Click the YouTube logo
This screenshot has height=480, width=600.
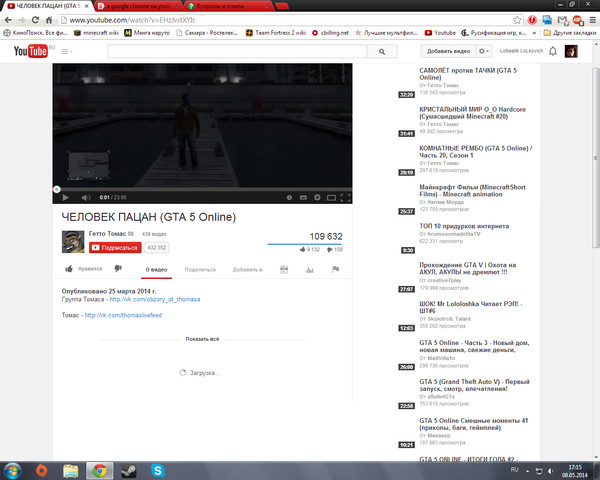(x=31, y=51)
